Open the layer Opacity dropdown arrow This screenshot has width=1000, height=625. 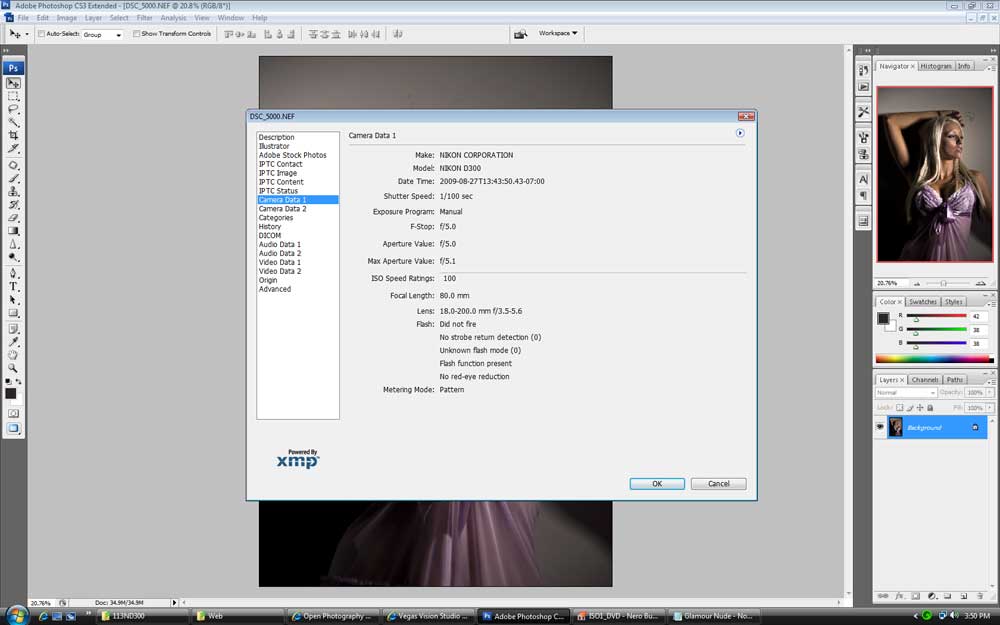tap(990, 393)
